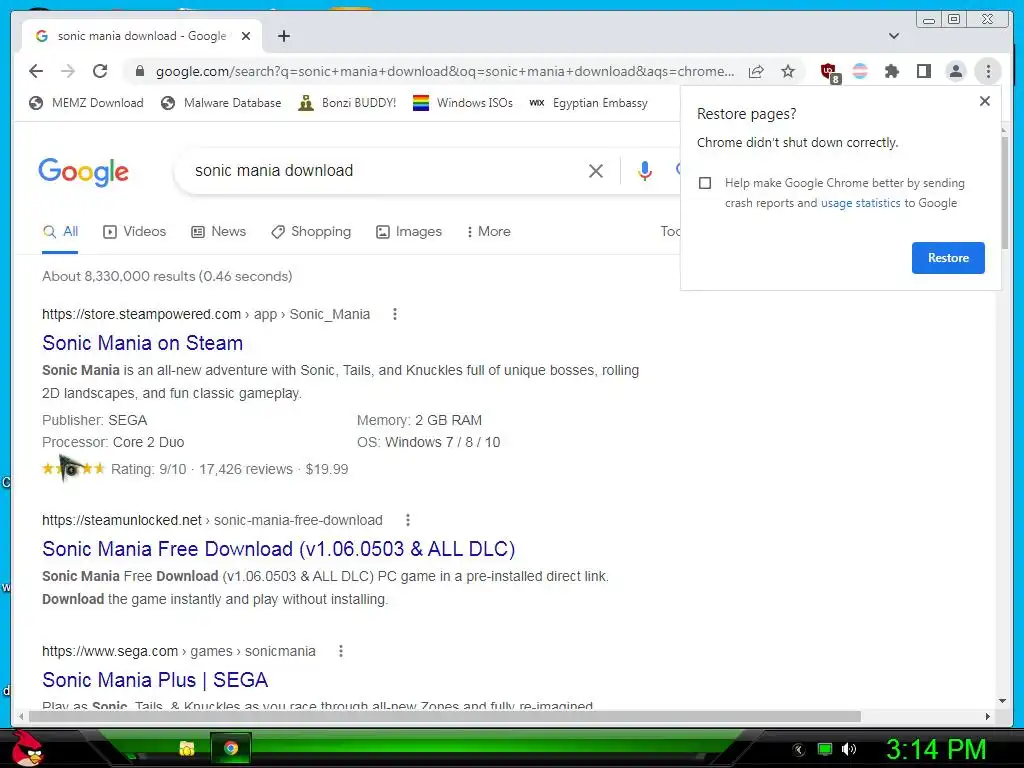Open options for the steampowered.com result
1024x768 pixels.
tap(394, 314)
